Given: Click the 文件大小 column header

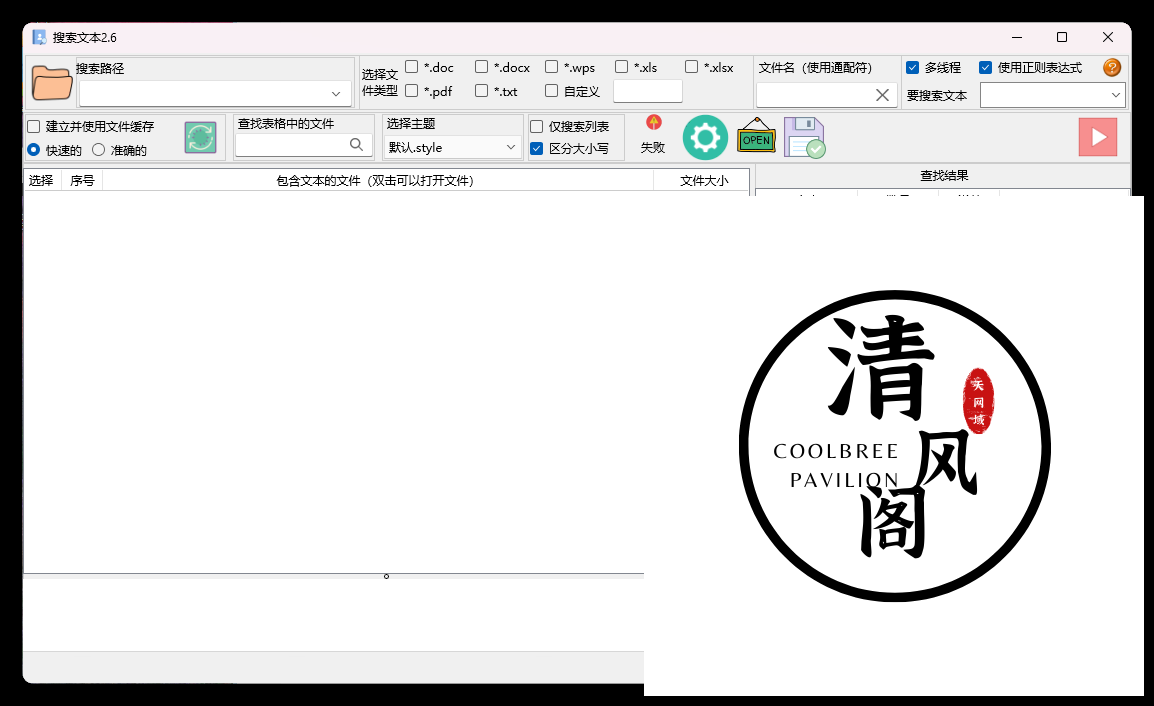Looking at the screenshot, I should (704, 180).
